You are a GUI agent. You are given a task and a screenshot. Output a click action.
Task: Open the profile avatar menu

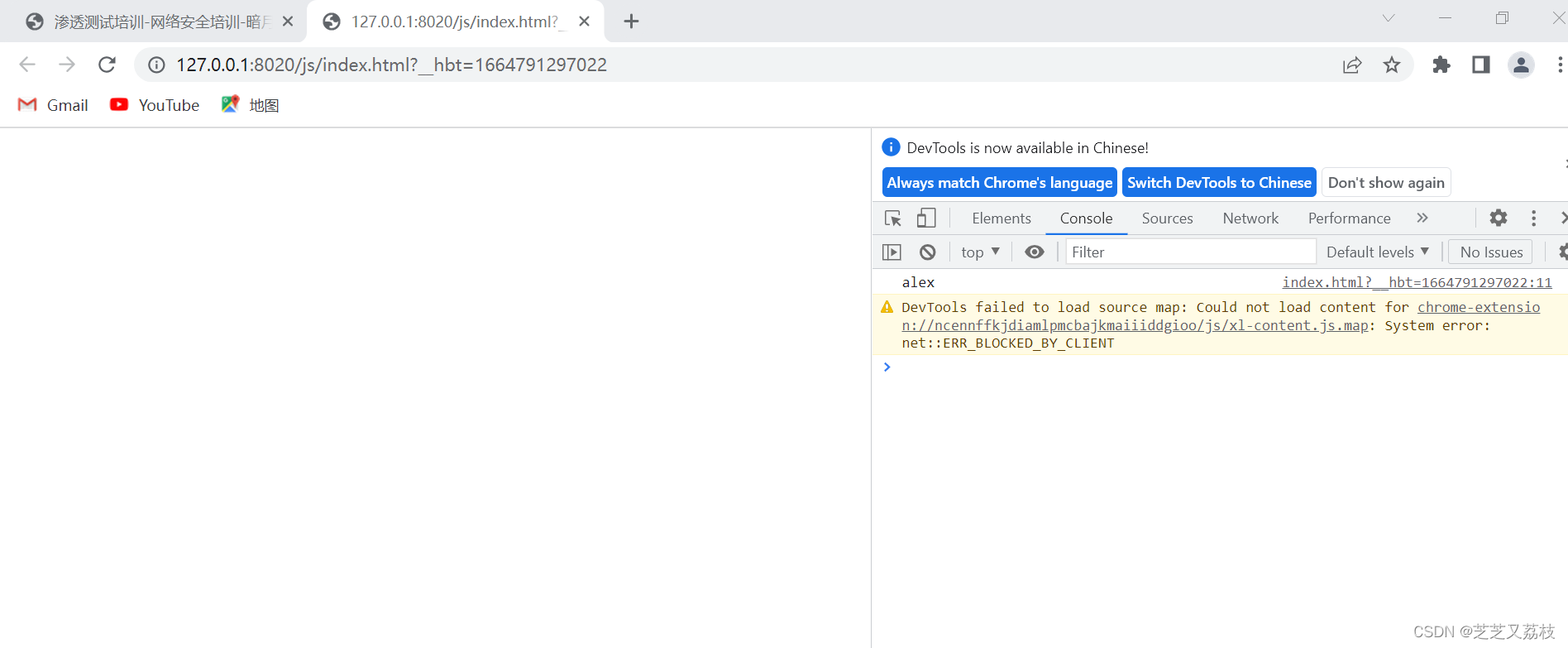tap(1521, 65)
